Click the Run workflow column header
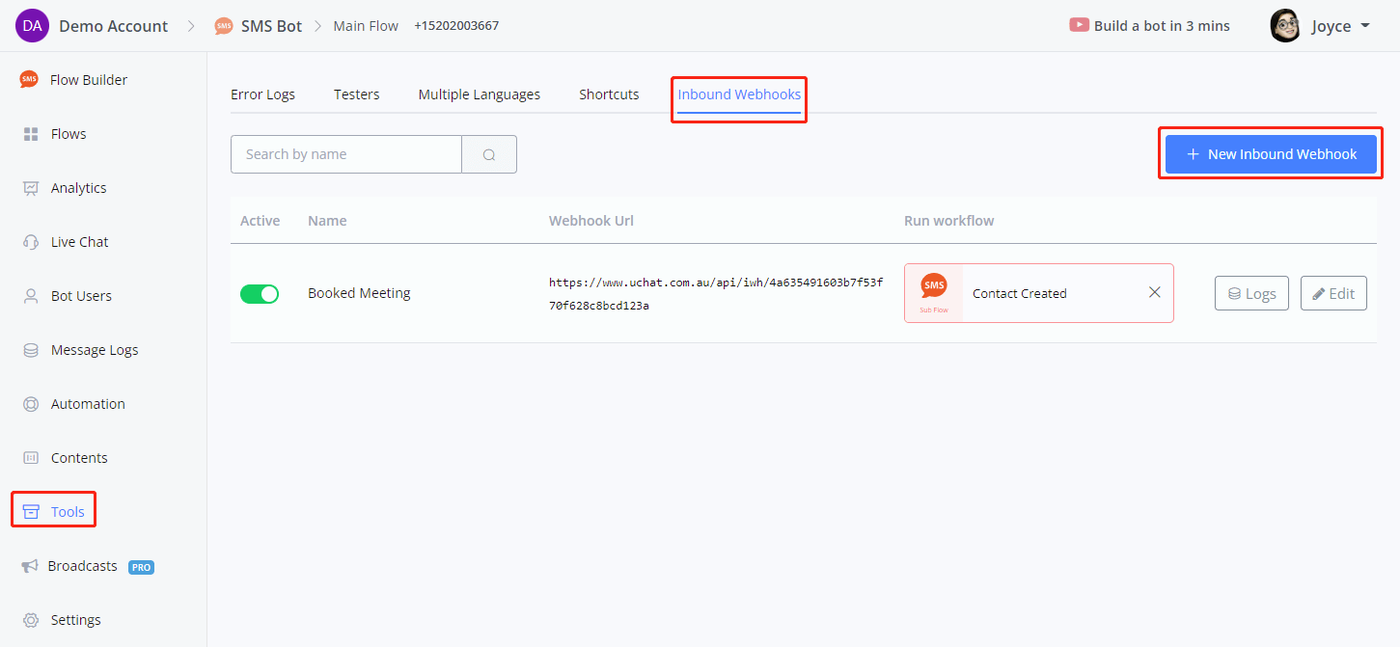The height and width of the screenshot is (647, 1400). pyautogui.click(x=949, y=220)
